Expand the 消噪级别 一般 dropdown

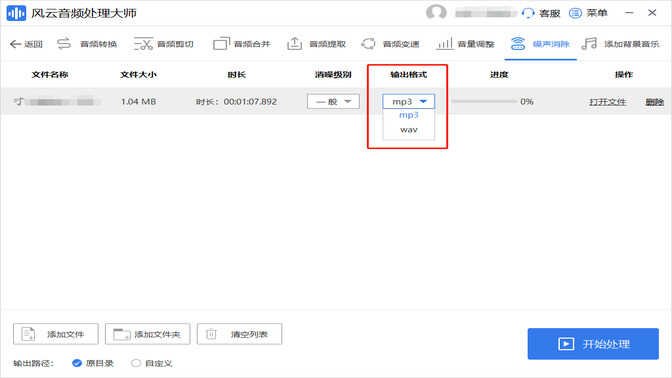[x=333, y=102]
